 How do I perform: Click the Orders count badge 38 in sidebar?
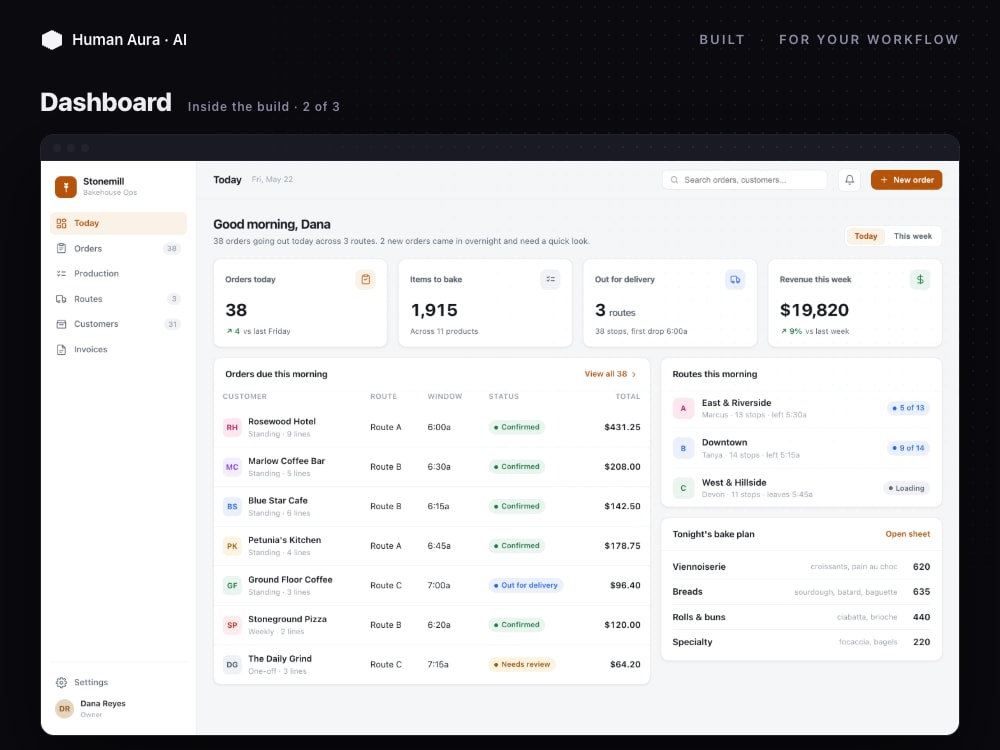[172, 249]
